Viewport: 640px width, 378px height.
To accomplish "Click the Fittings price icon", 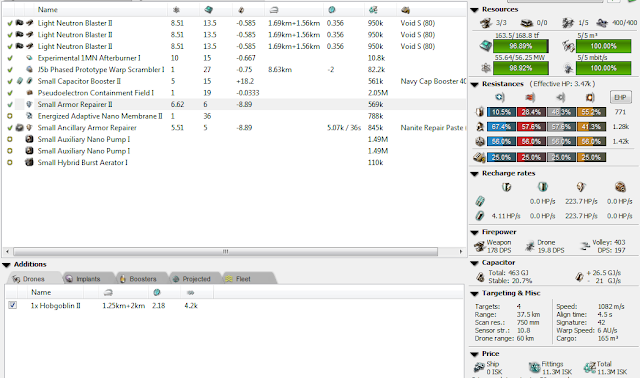I will (x=534, y=368).
